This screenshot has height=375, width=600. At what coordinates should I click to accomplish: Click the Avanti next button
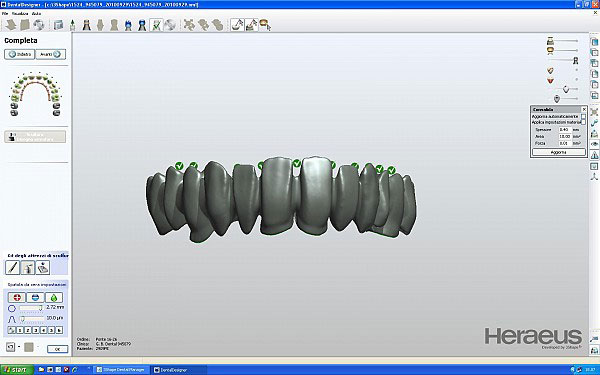(x=51, y=54)
